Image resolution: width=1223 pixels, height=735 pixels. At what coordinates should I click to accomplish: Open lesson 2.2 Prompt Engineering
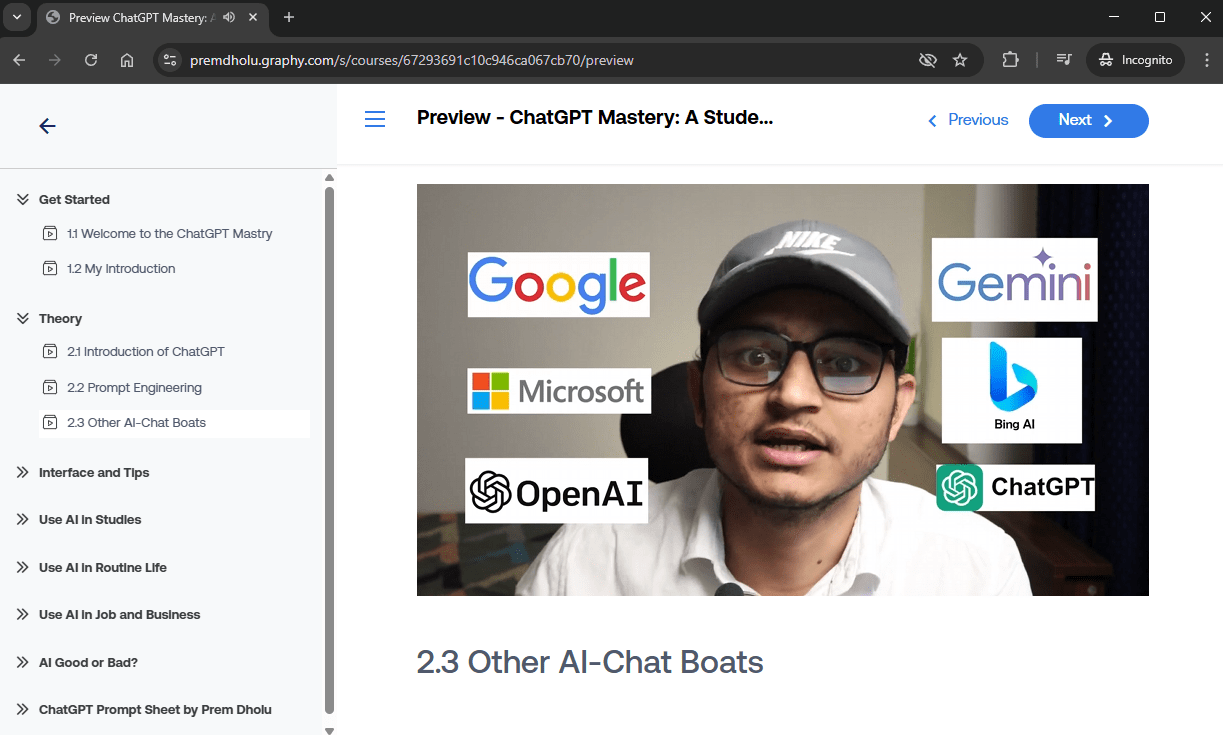(x=134, y=387)
